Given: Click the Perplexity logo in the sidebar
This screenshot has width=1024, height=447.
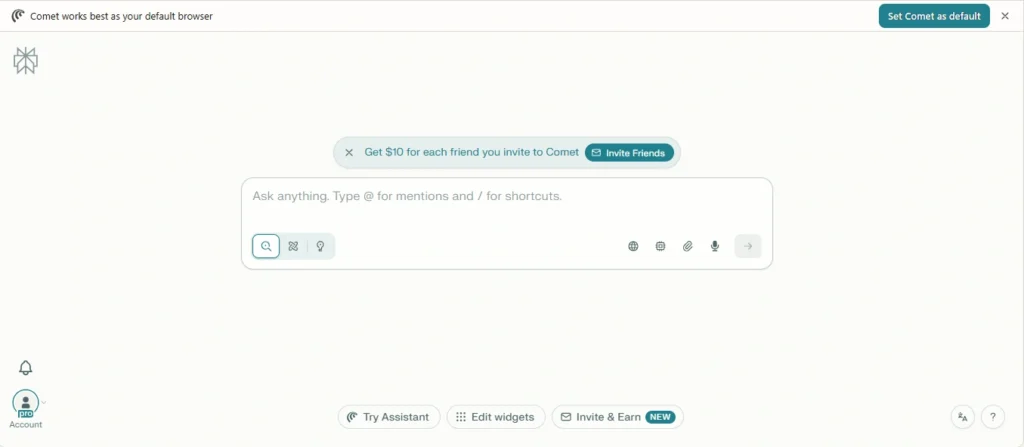Looking at the screenshot, I should 25,61.
